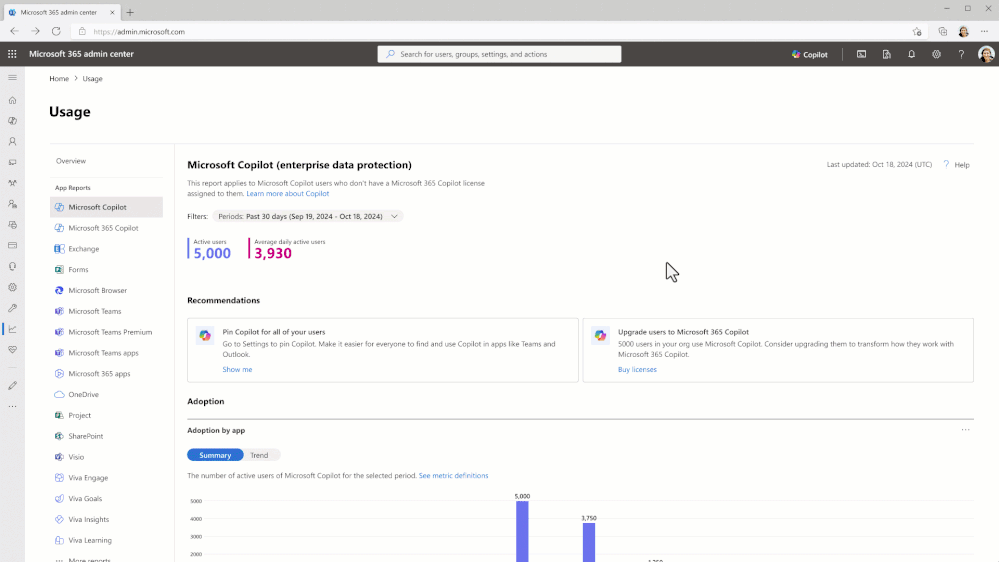999x562 pixels.
Task: Click the Customize navigation pencil icon
Action: click(x=12, y=385)
